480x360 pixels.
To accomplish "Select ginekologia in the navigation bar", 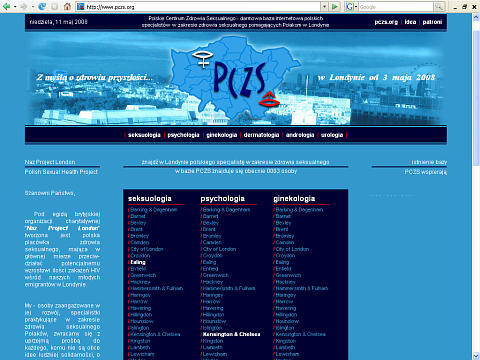I will pos(222,135).
